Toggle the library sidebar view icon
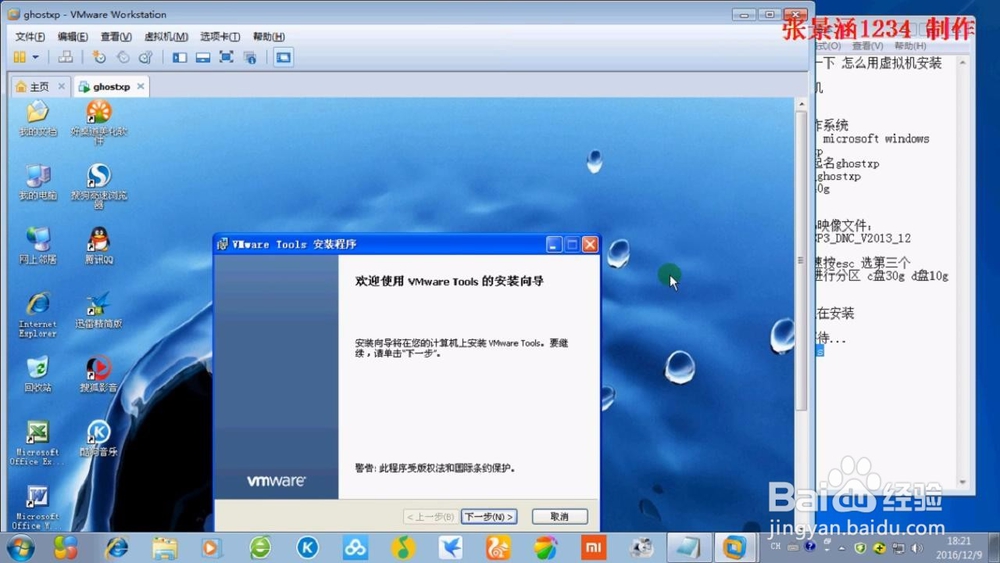This screenshot has width=1000, height=563. coord(180,57)
